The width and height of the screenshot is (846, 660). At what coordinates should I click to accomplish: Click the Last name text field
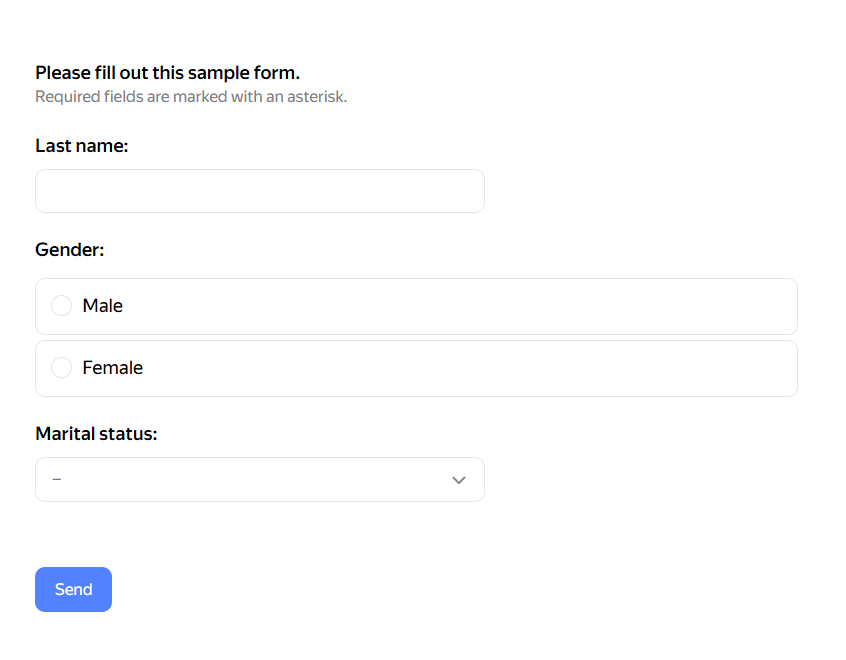click(259, 191)
